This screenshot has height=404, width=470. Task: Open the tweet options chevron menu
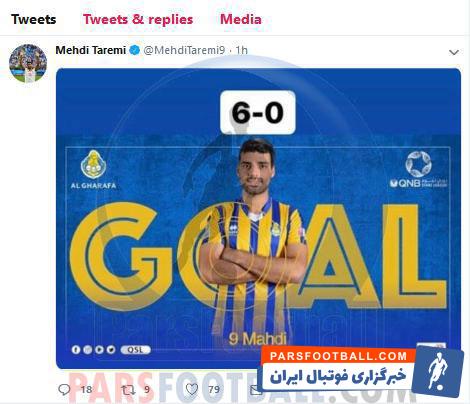[454, 53]
